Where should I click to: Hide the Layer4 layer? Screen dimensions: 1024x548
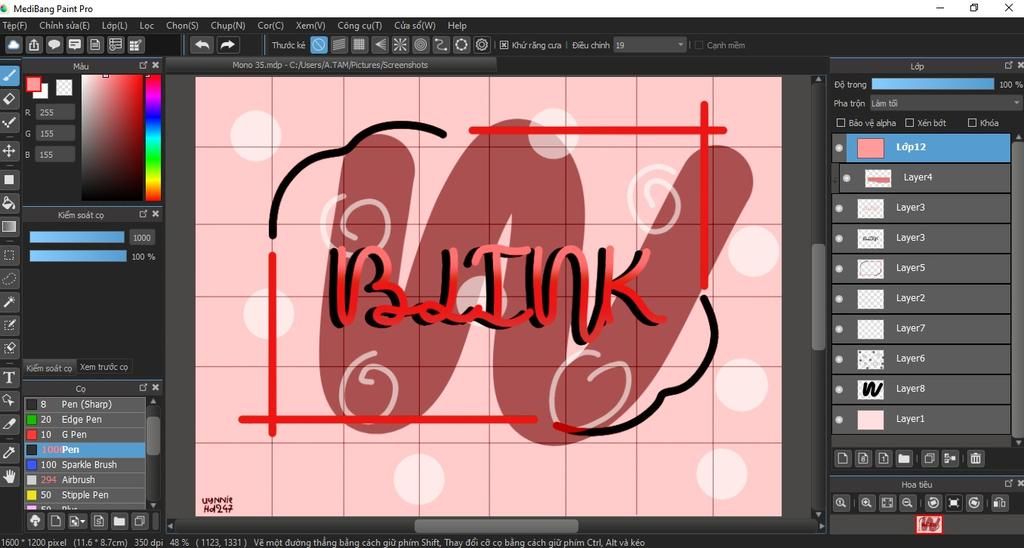[x=847, y=178]
